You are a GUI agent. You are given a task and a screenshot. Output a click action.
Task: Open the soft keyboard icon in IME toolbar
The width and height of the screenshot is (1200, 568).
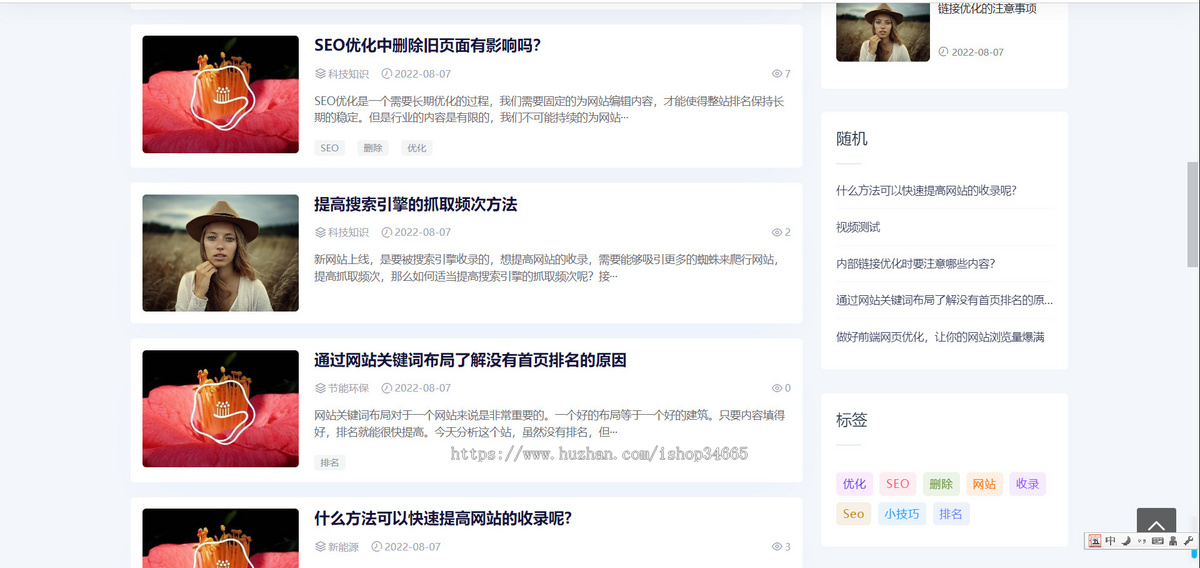tap(1157, 541)
